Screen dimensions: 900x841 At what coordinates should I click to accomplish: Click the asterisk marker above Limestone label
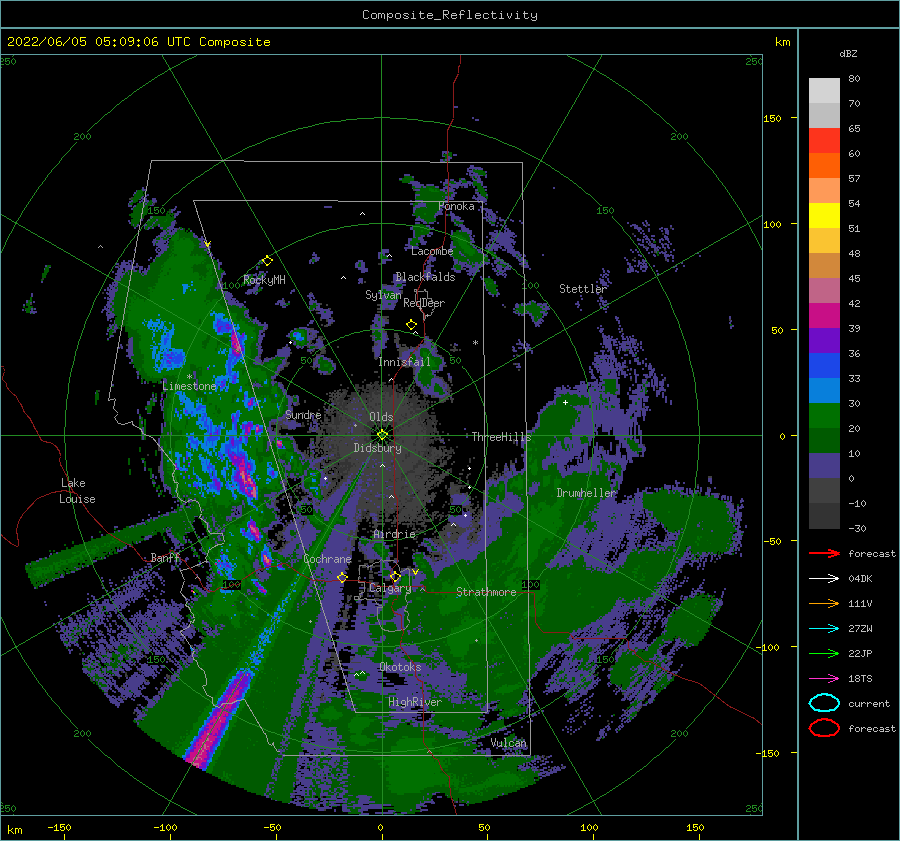click(189, 377)
